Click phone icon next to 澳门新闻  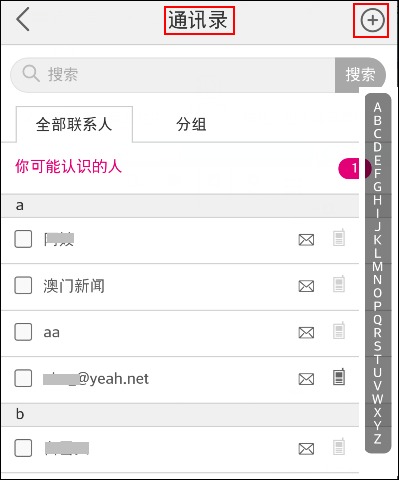point(339,284)
